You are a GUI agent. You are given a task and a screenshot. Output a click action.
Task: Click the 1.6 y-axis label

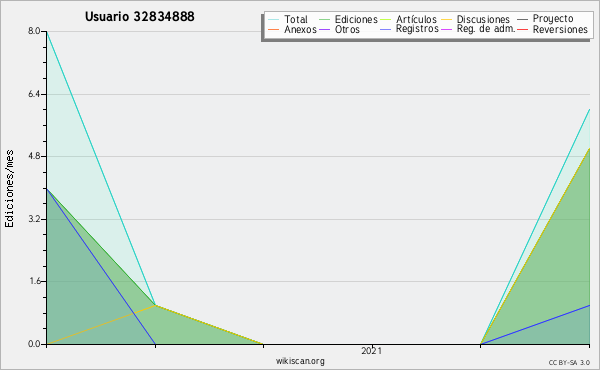[34, 281]
